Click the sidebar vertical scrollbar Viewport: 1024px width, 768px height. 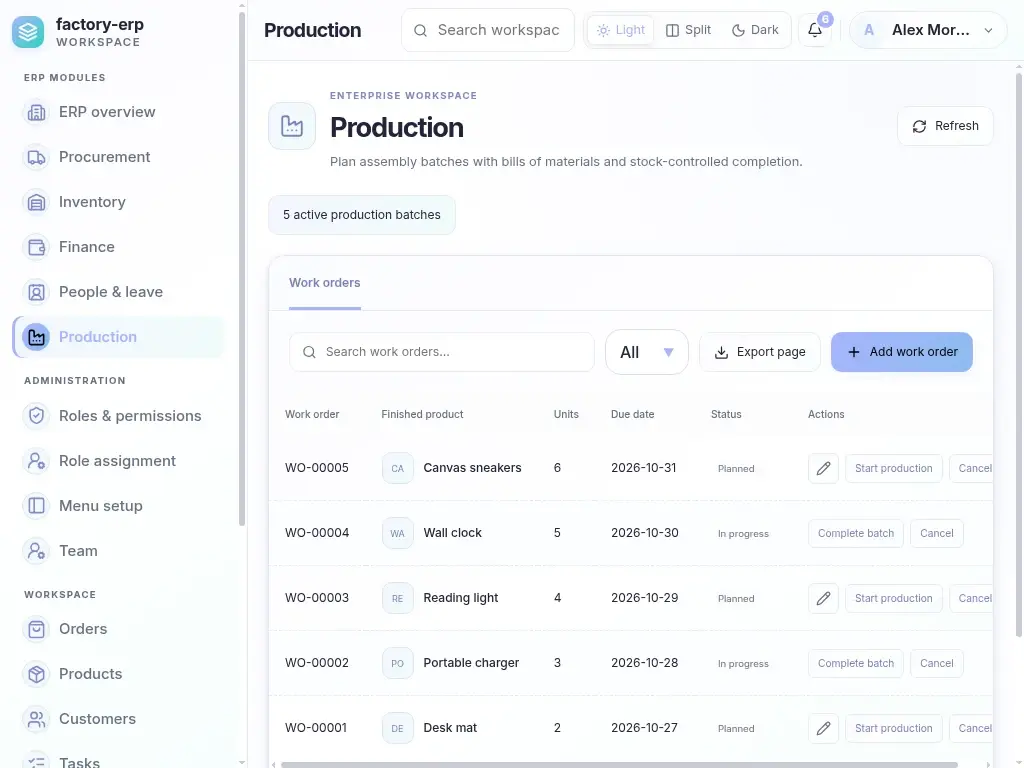click(x=242, y=269)
